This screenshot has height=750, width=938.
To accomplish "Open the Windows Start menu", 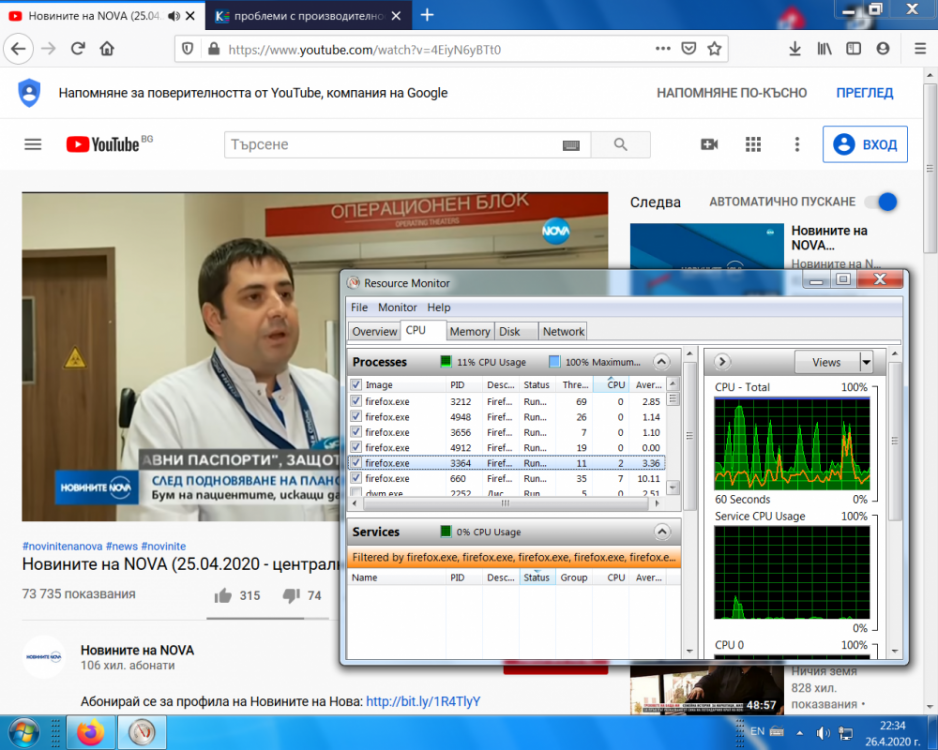I will (25, 733).
